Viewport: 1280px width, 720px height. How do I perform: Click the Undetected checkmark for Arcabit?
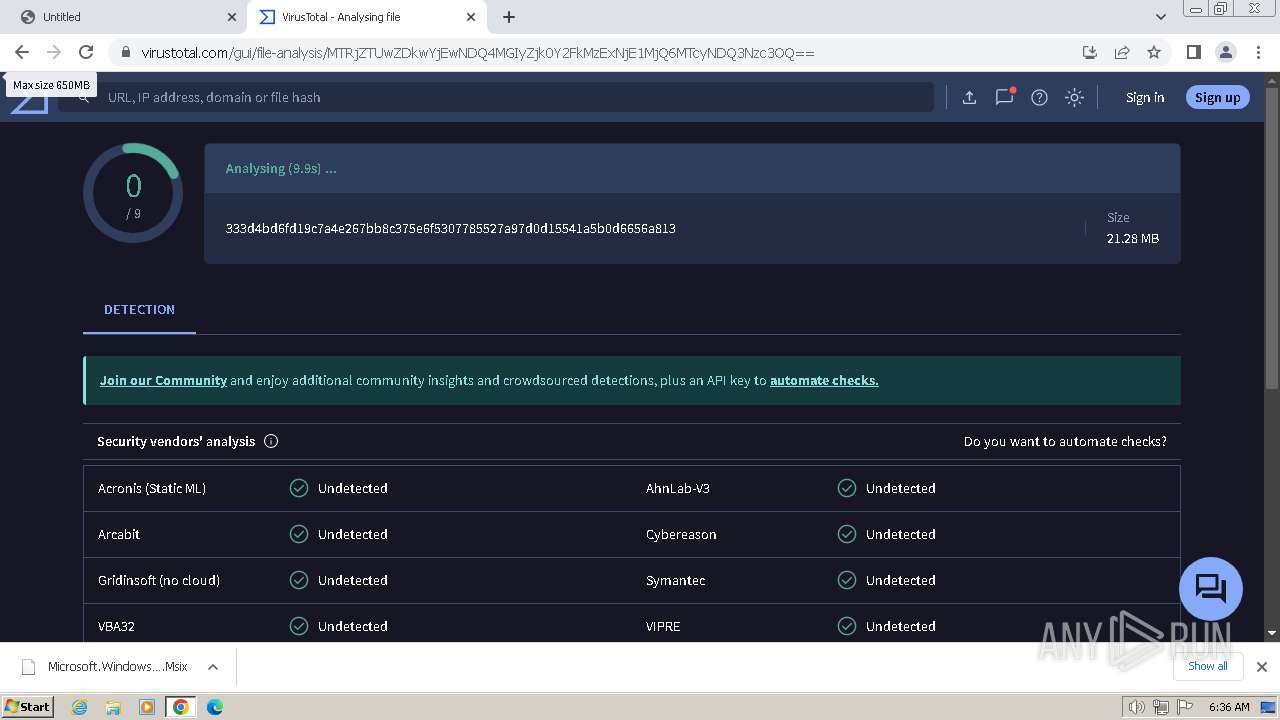point(299,534)
